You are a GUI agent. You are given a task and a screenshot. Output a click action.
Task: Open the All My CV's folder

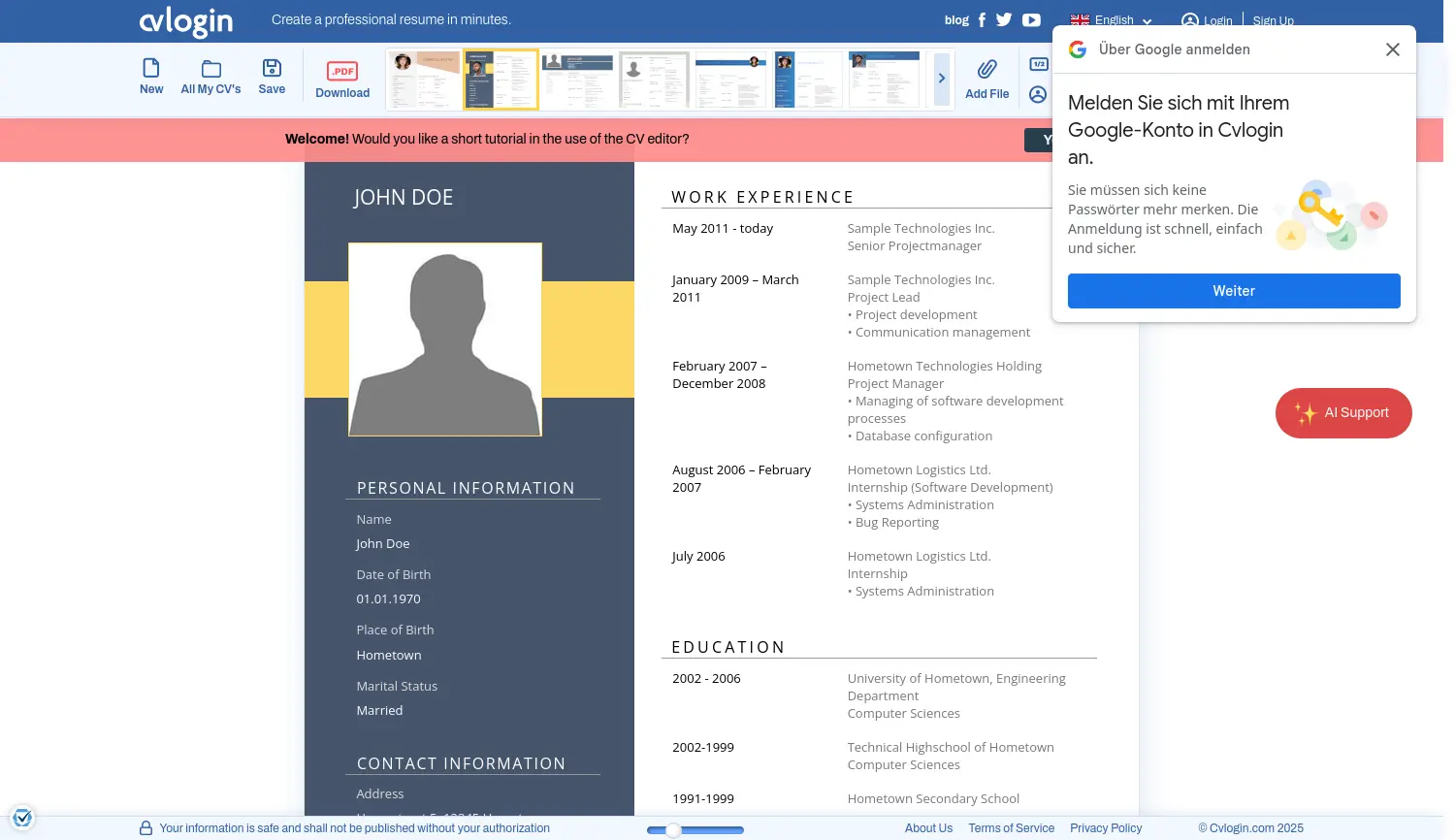[x=210, y=77]
